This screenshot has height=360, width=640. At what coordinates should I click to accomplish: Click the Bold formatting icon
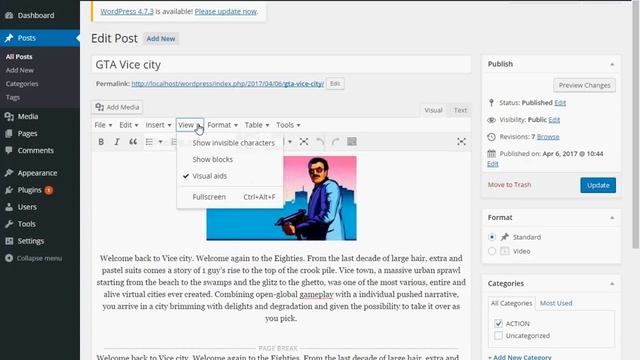[101, 142]
